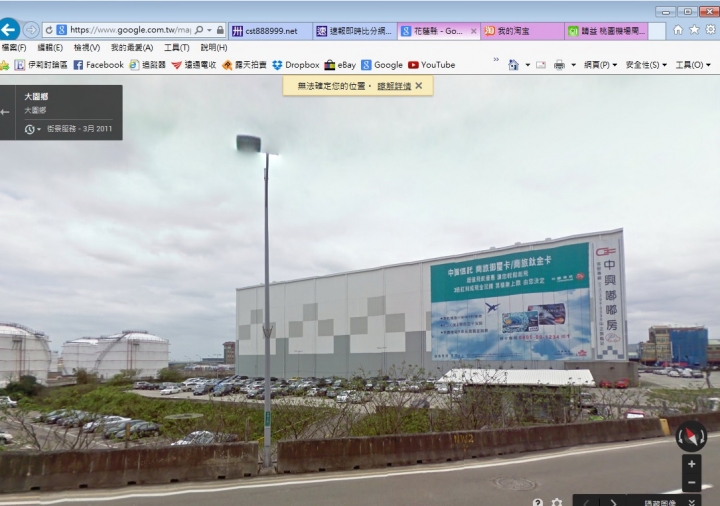The height and width of the screenshot is (506, 720).
Task: Go to the next image with the right chevron
Action: (x=613, y=502)
